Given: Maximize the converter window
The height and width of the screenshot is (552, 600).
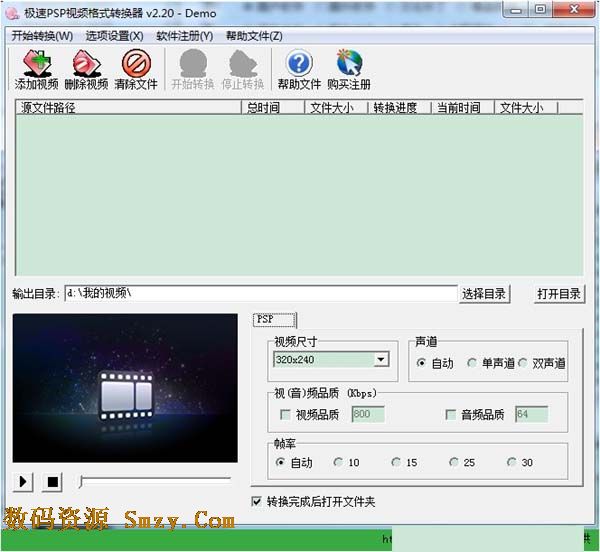Looking at the screenshot, I should (x=540, y=10).
